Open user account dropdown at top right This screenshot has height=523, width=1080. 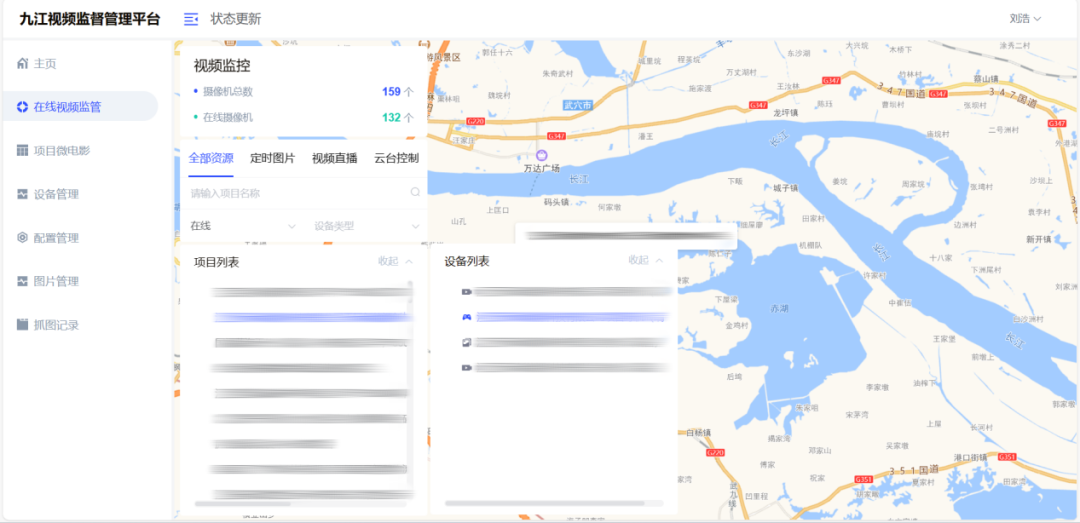pyautogui.click(x=1025, y=19)
